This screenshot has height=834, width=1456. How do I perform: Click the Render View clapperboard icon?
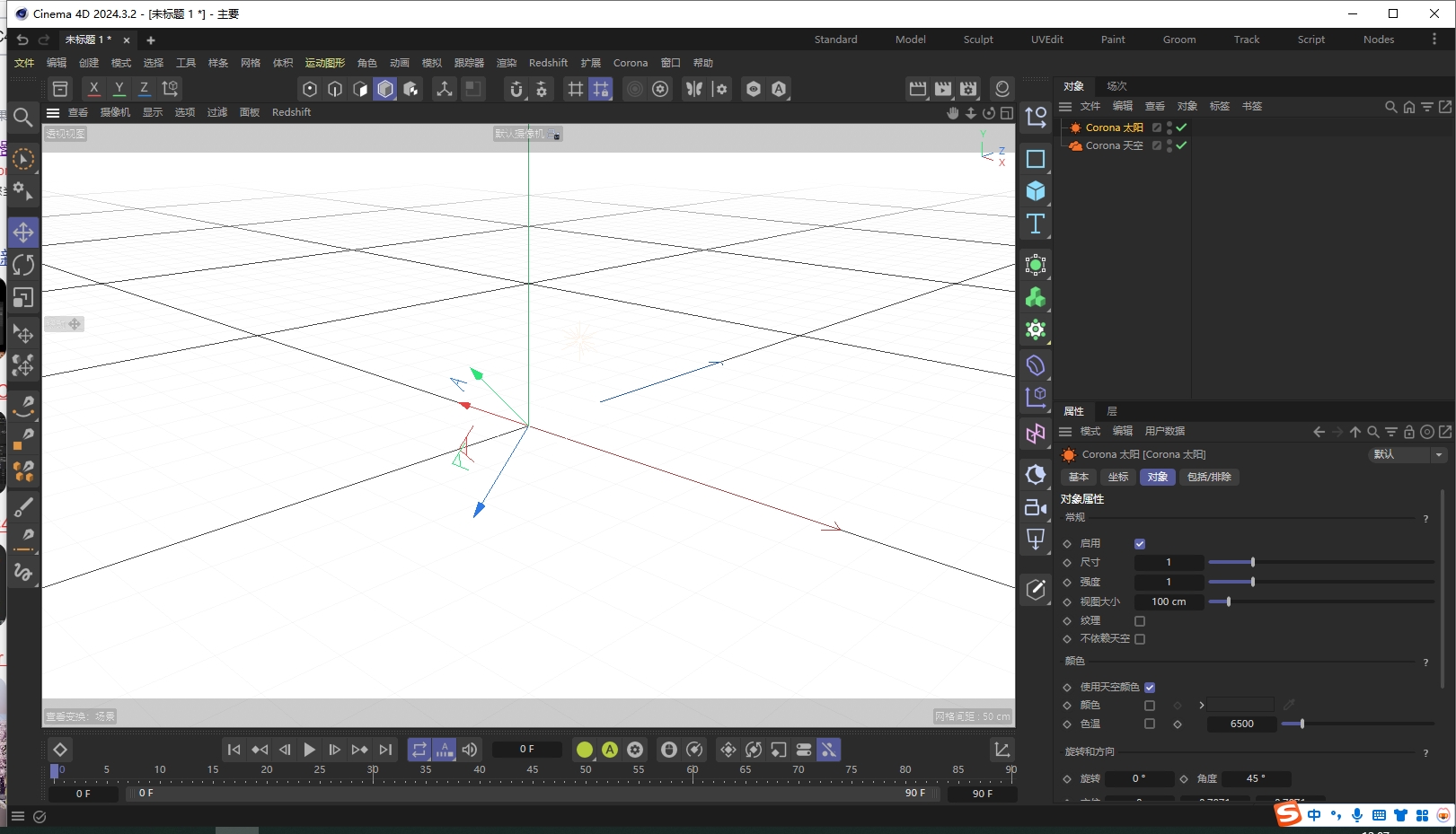click(918, 88)
